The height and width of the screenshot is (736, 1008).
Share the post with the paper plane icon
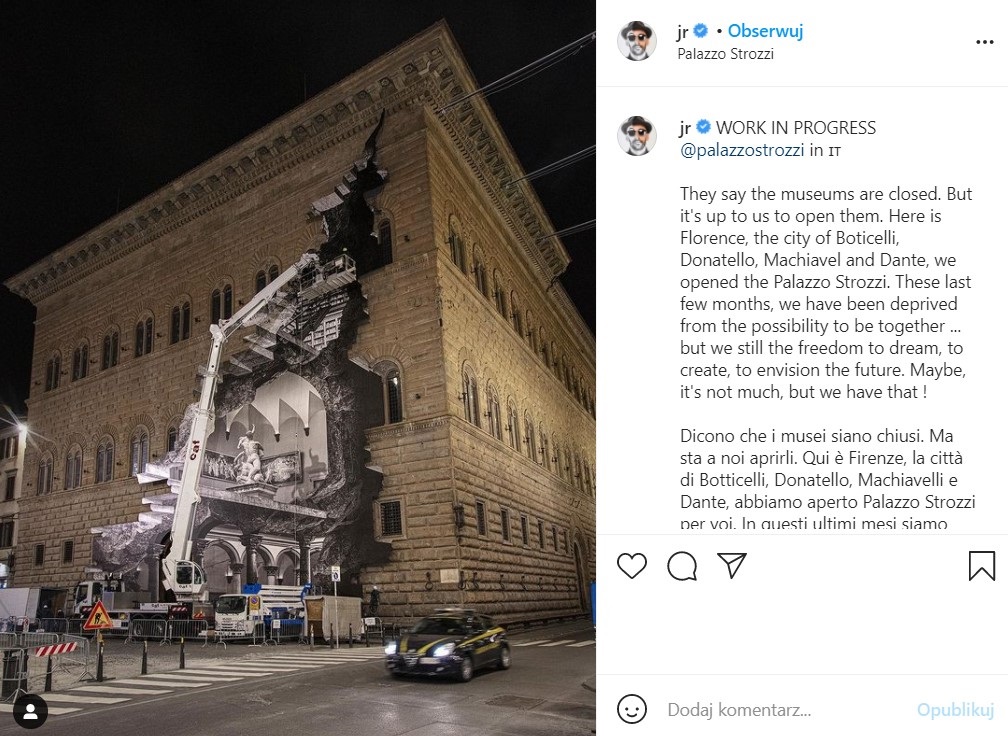coord(732,565)
